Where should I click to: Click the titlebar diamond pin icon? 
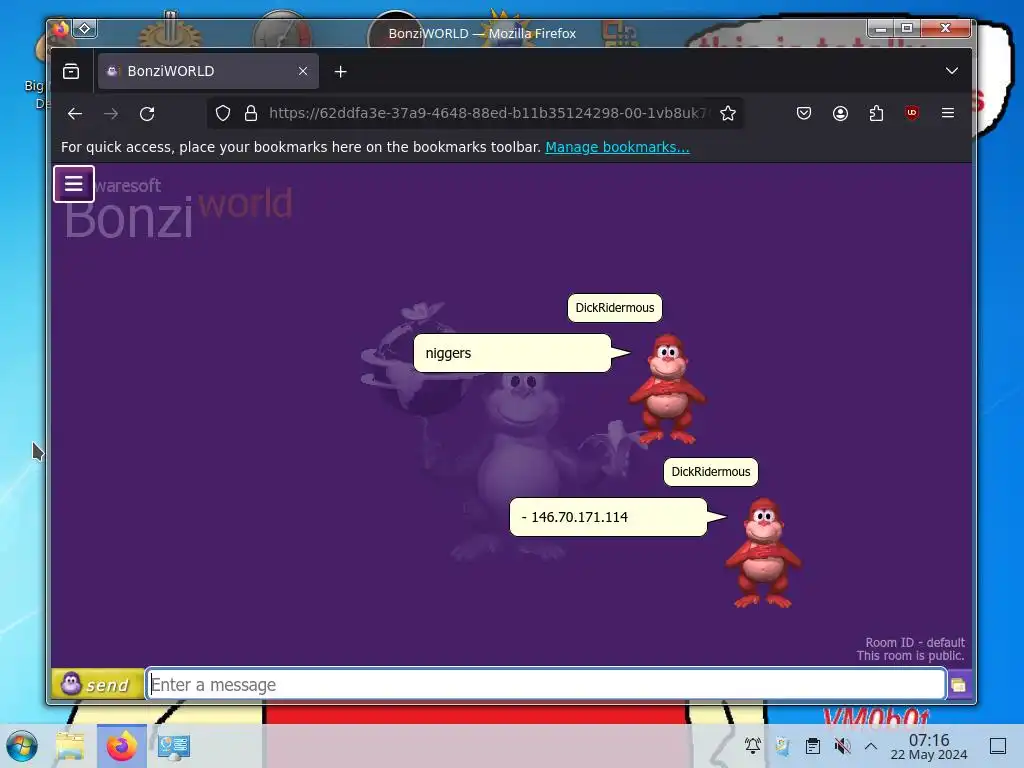85,29
